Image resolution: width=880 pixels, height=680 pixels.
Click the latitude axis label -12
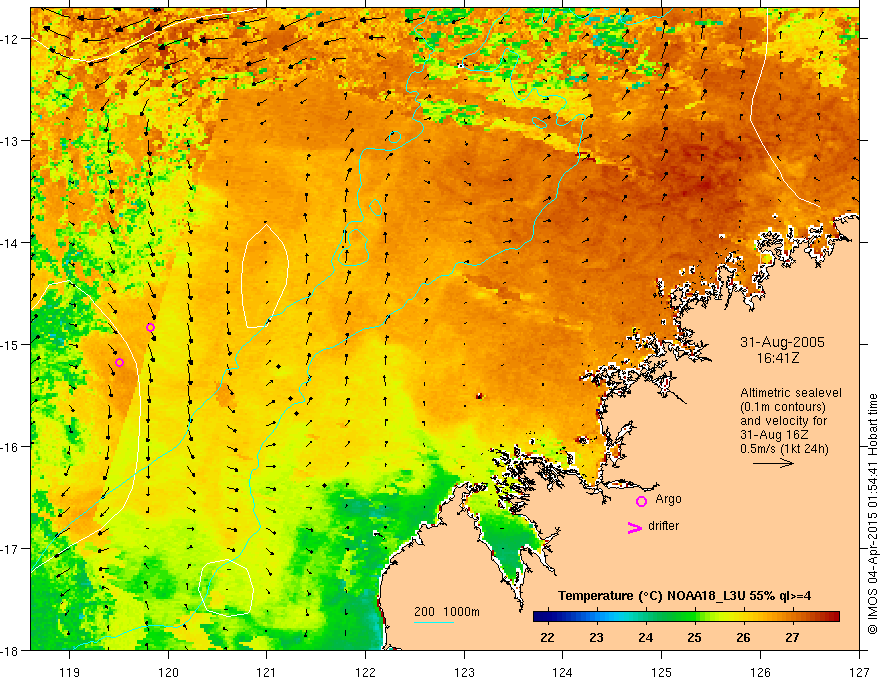point(11,39)
